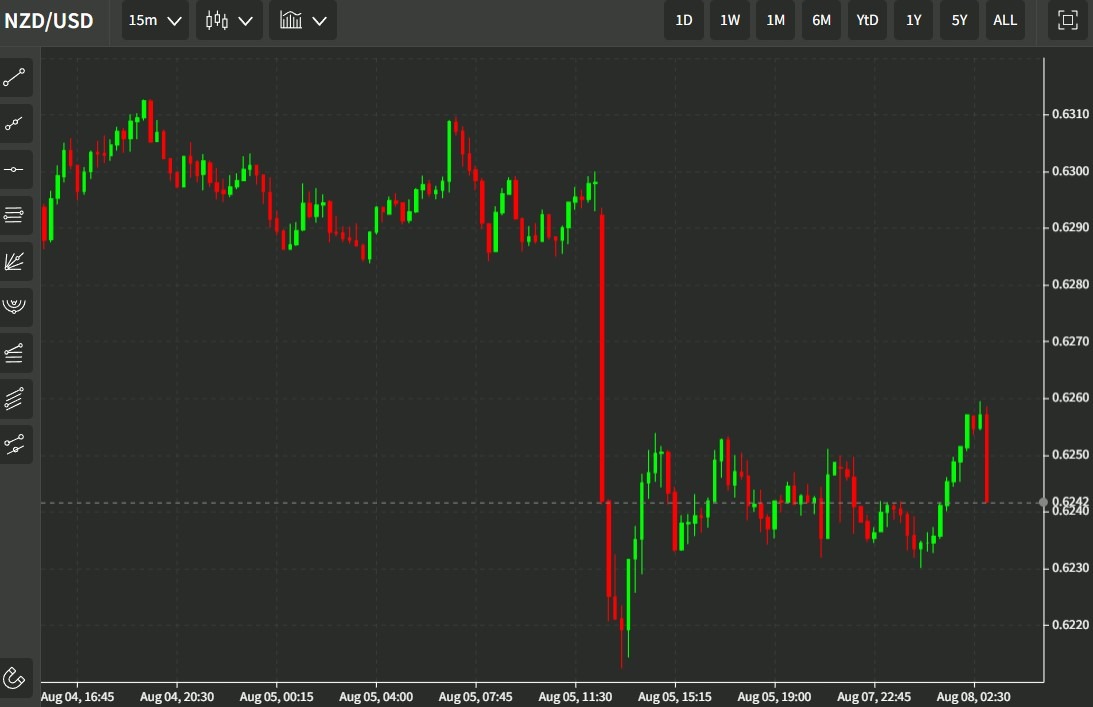Click the ALL range button
This screenshot has width=1093, height=707.
tap(1005, 20)
